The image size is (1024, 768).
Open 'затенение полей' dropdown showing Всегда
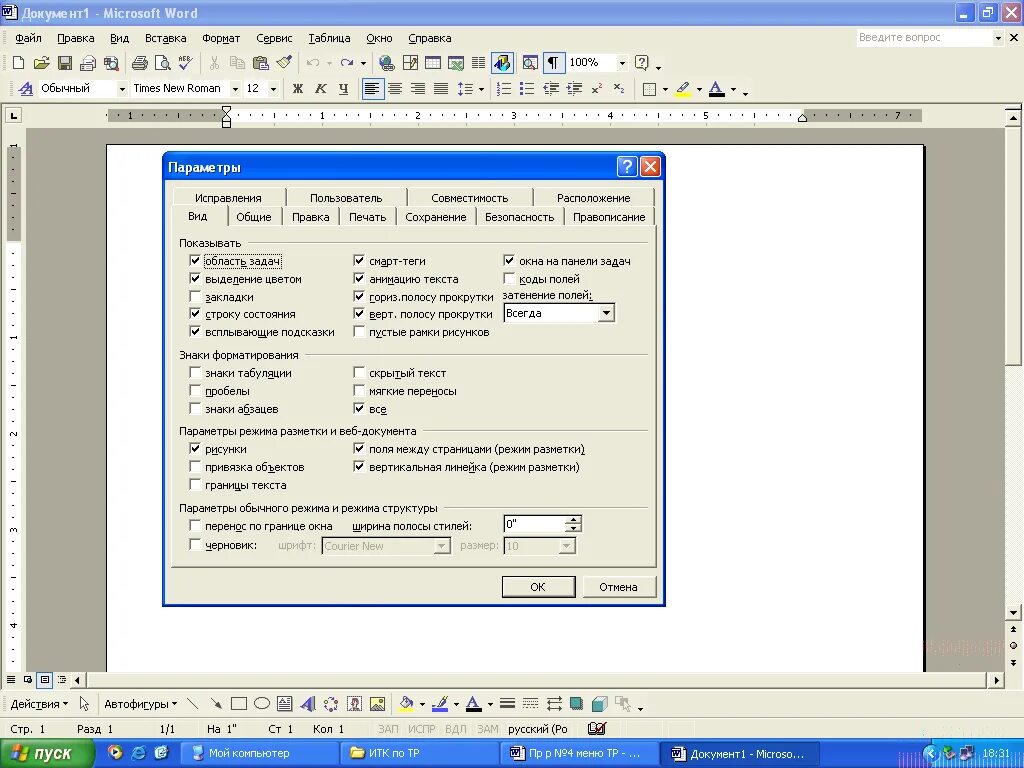click(x=606, y=313)
